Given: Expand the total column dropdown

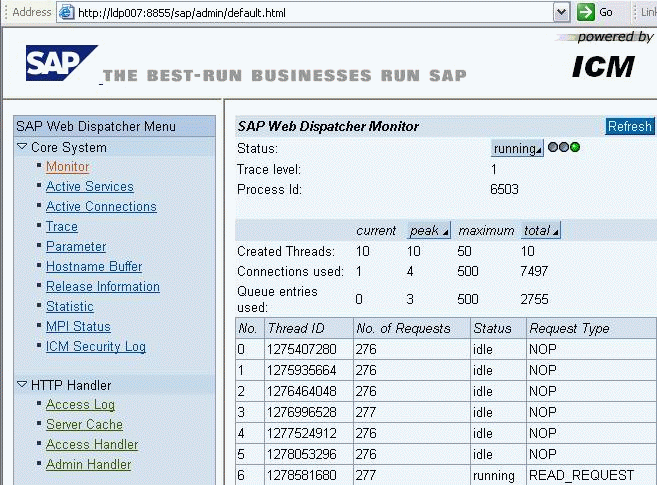Looking at the screenshot, I should pos(540,230).
